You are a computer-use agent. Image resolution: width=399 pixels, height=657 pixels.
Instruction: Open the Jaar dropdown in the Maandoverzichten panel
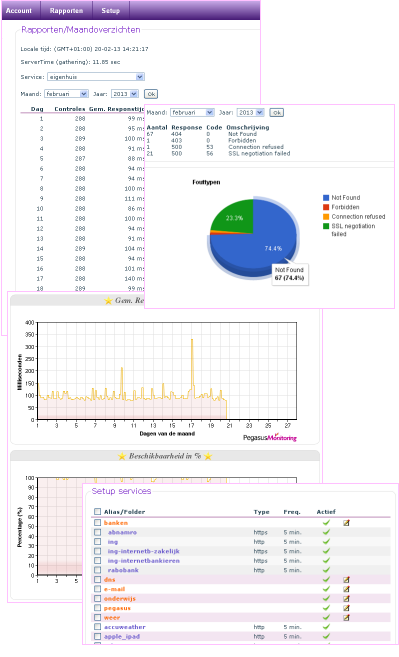pyautogui.click(x=125, y=94)
